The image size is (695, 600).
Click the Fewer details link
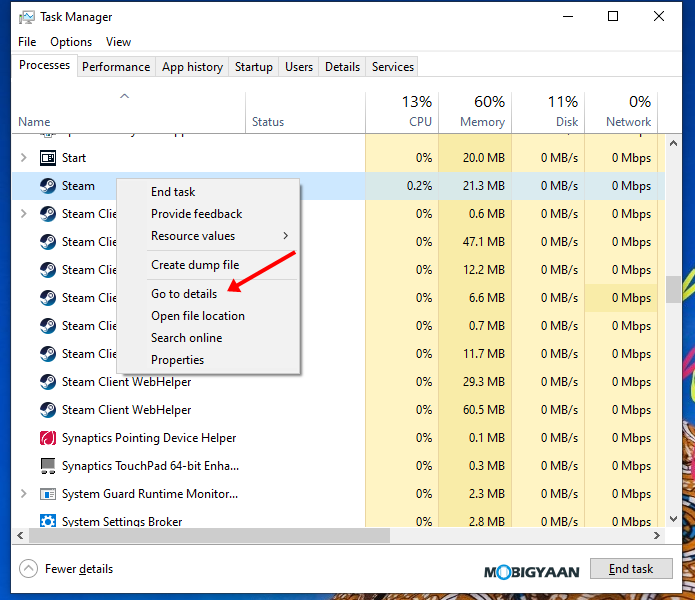tap(79, 569)
